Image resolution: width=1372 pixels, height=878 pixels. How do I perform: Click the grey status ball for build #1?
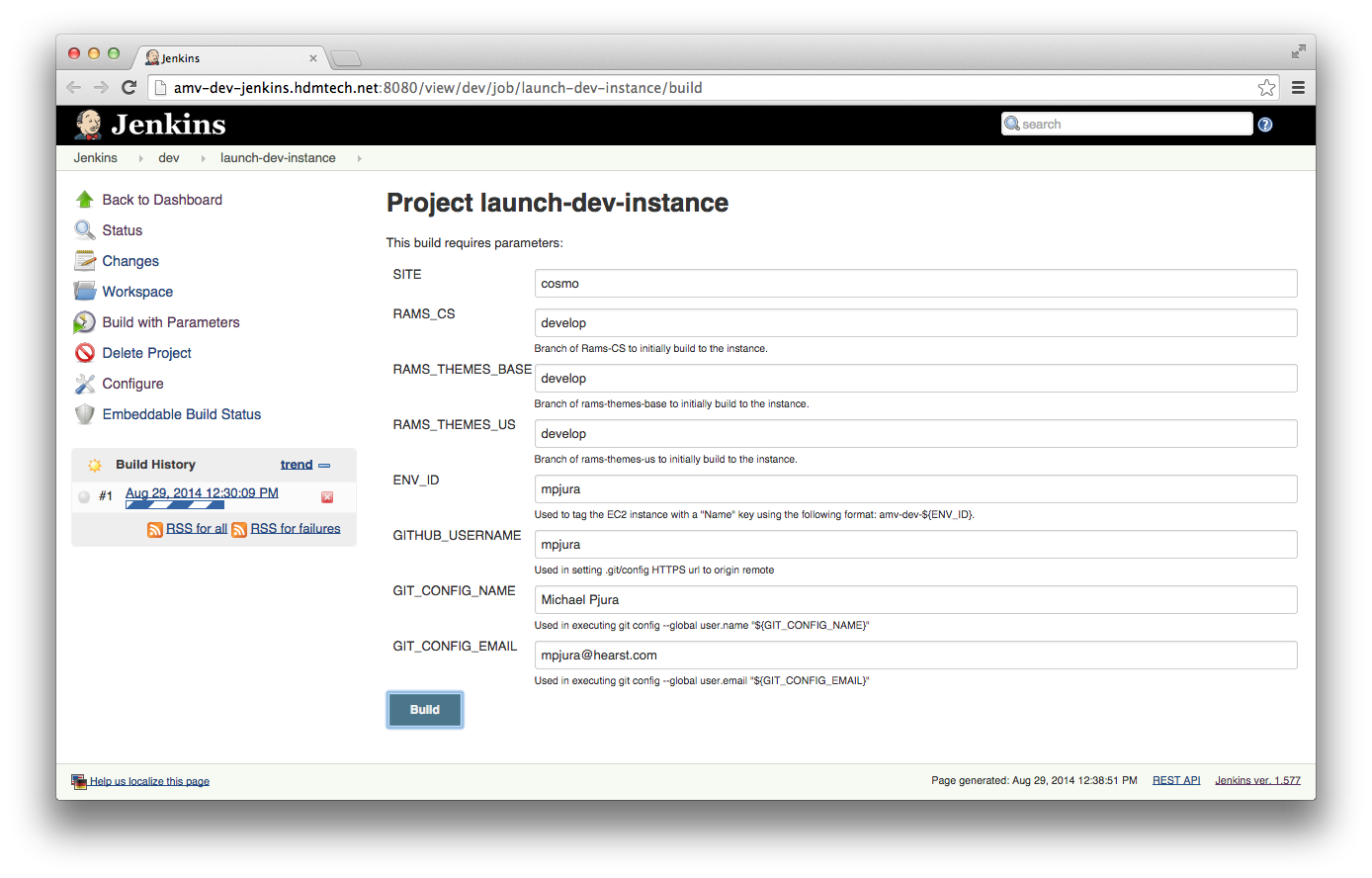pyautogui.click(x=85, y=497)
